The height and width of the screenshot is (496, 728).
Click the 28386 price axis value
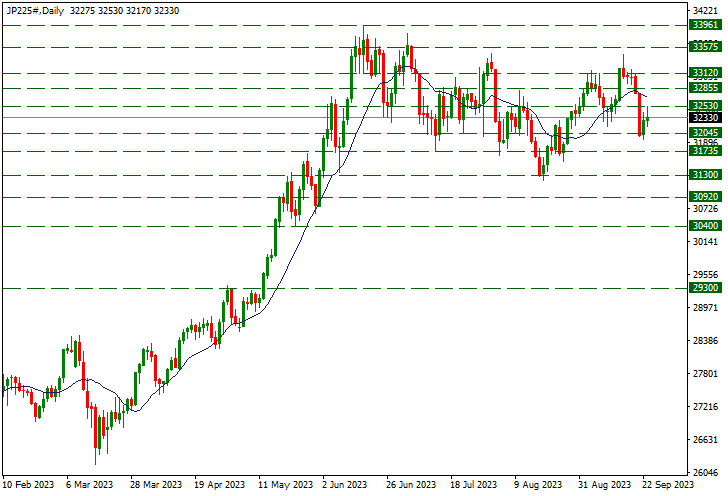tap(705, 341)
